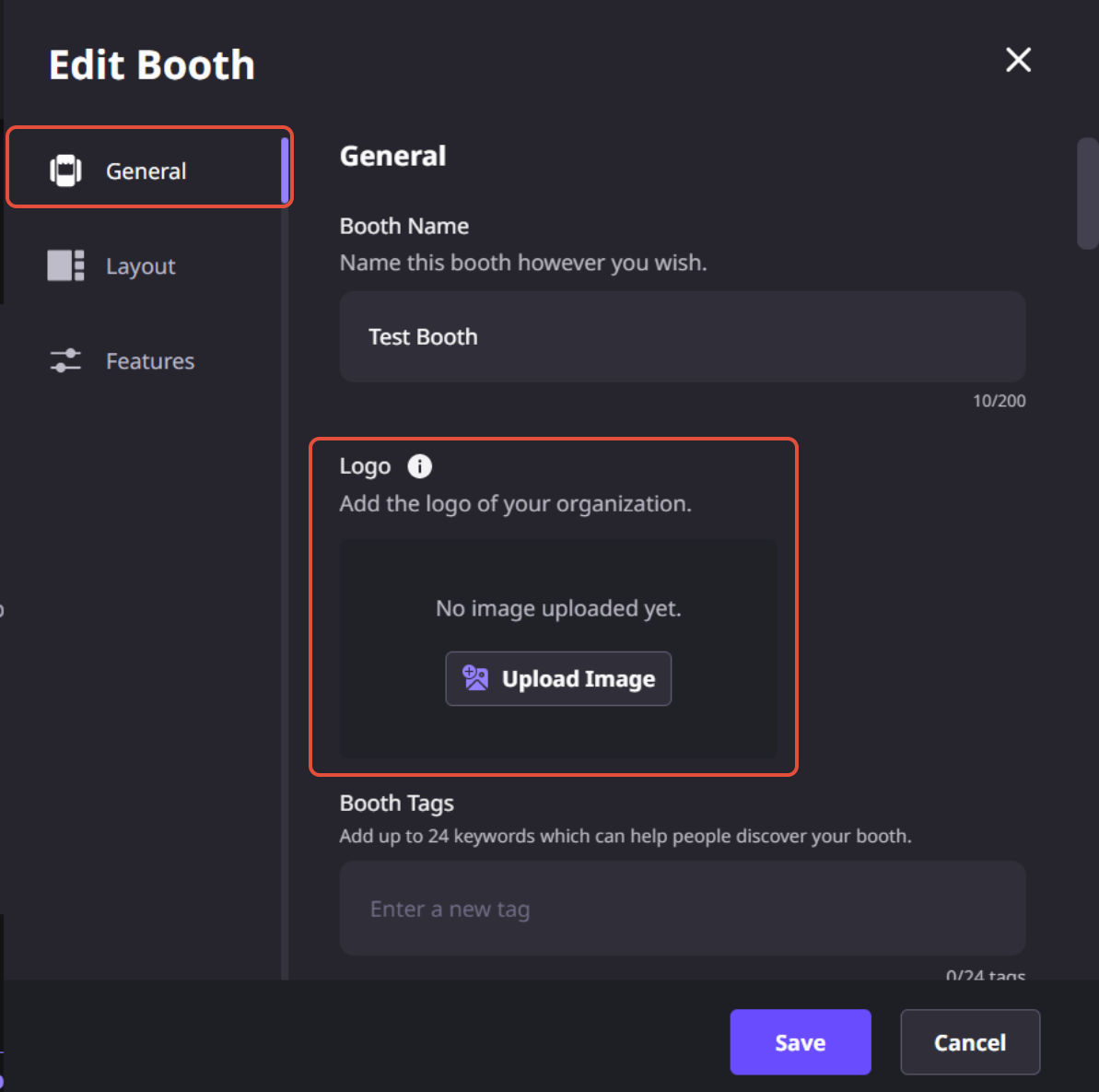Open the General settings tab
1099x1092 pixels.
click(148, 167)
